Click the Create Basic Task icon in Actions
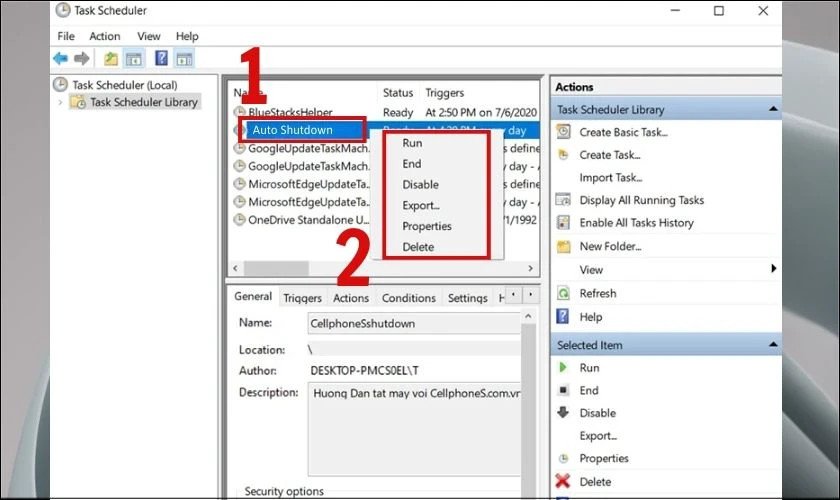Image resolution: width=840 pixels, height=500 pixels. tap(564, 132)
